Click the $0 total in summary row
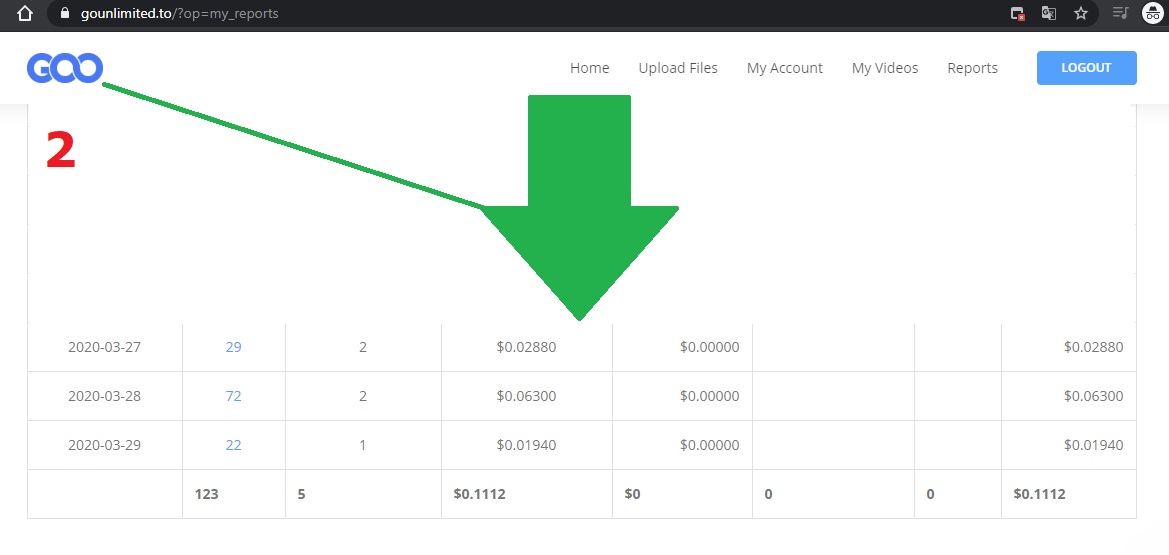 pos(632,494)
